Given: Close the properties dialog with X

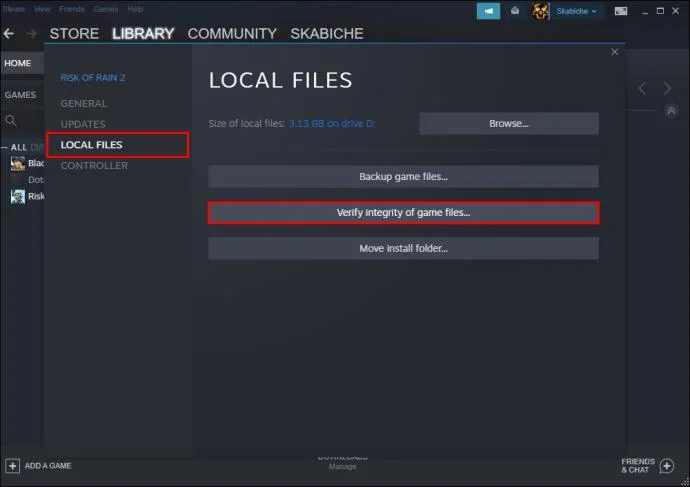Looking at the screenshot, I should coord(614,52).
